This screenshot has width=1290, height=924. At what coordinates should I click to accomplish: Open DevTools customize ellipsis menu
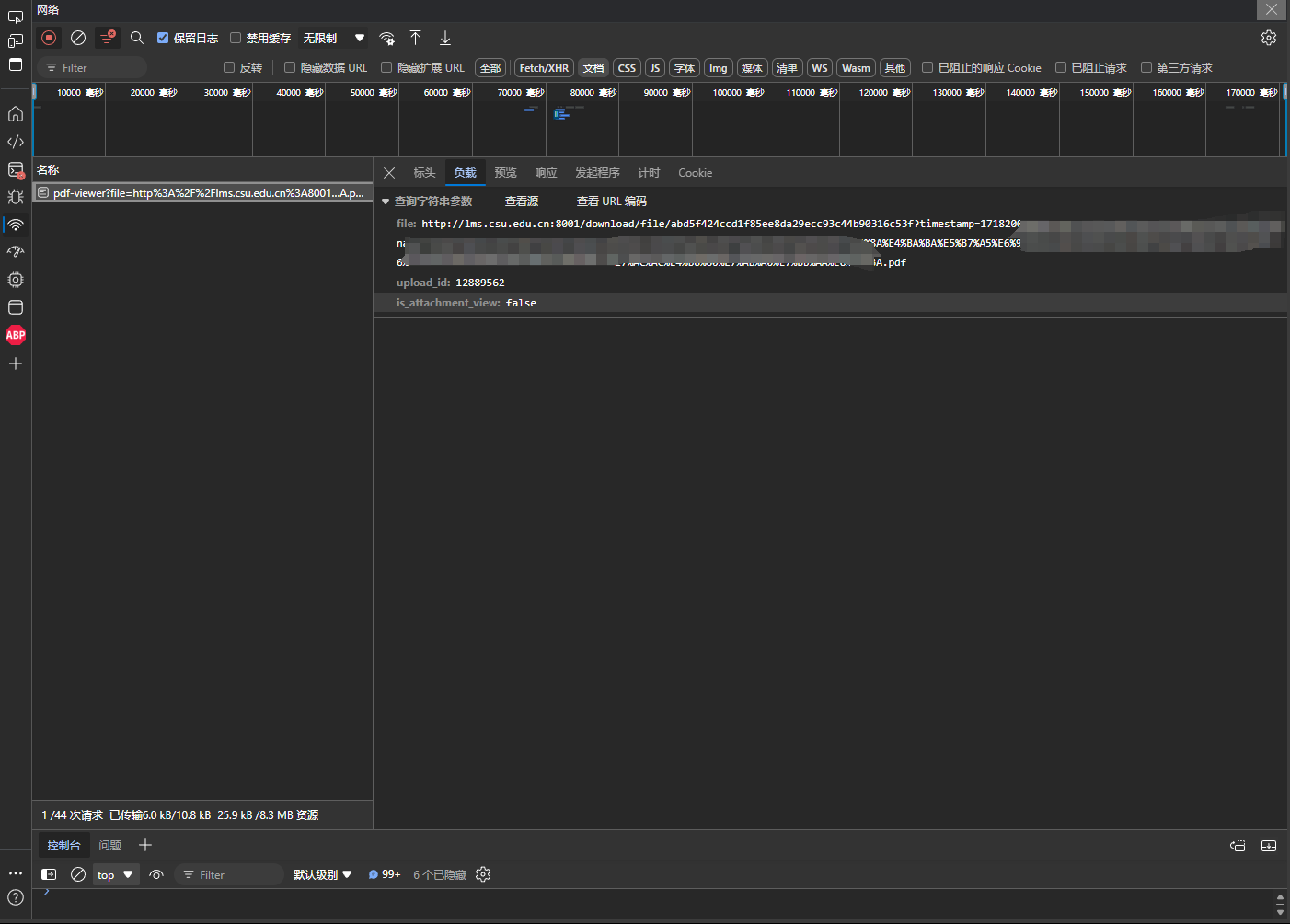[16, 873]
